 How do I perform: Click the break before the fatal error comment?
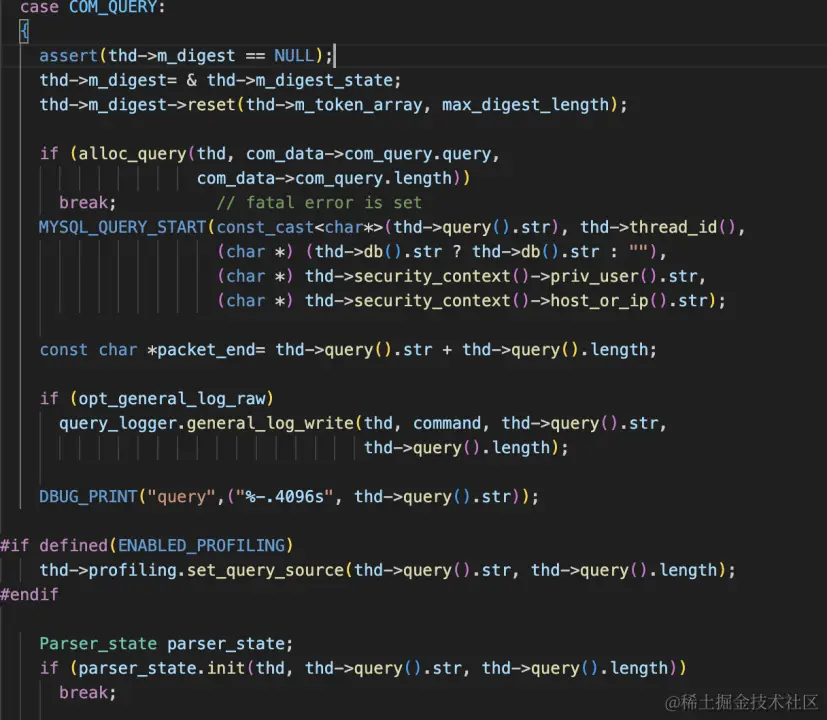coord(83,203)
